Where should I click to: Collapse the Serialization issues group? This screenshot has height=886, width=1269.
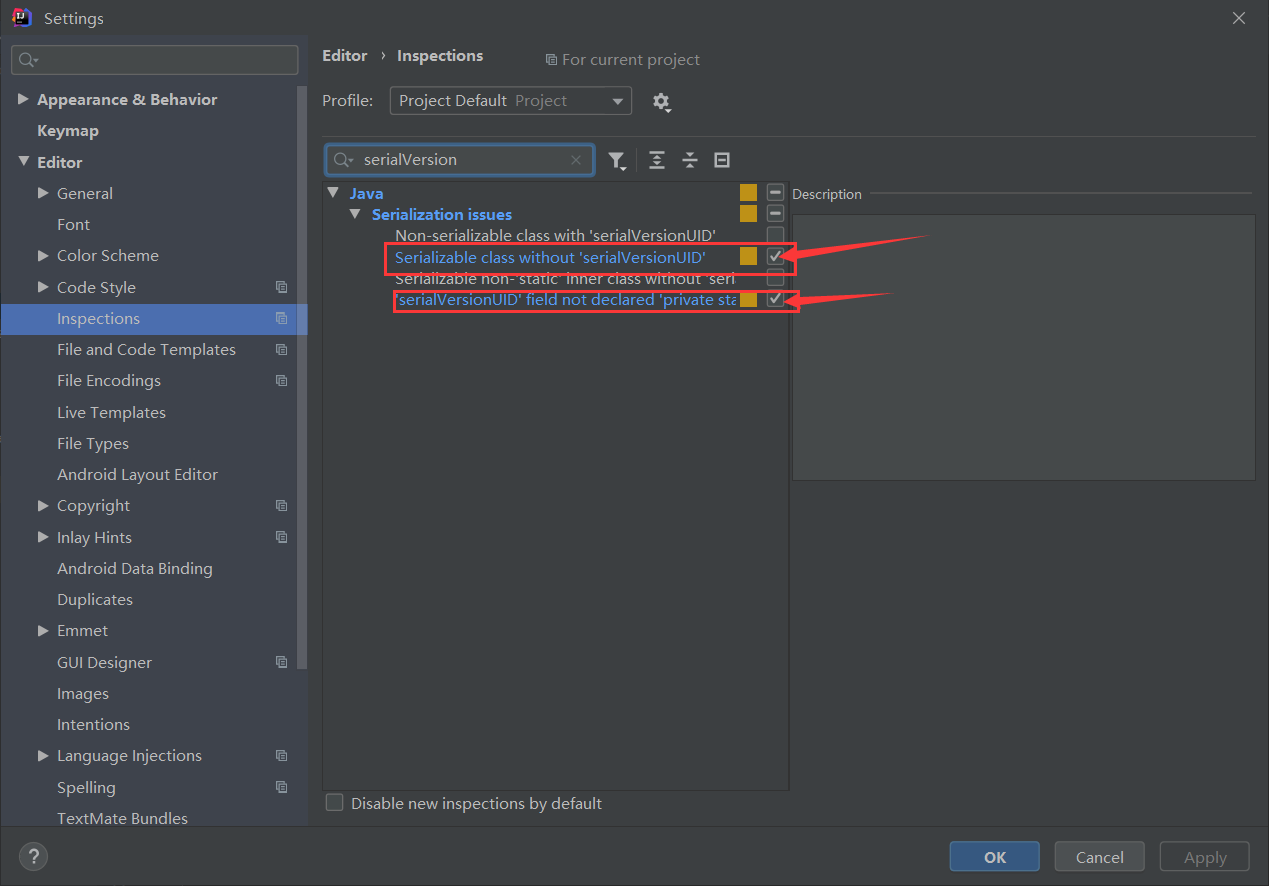point(355,214)
